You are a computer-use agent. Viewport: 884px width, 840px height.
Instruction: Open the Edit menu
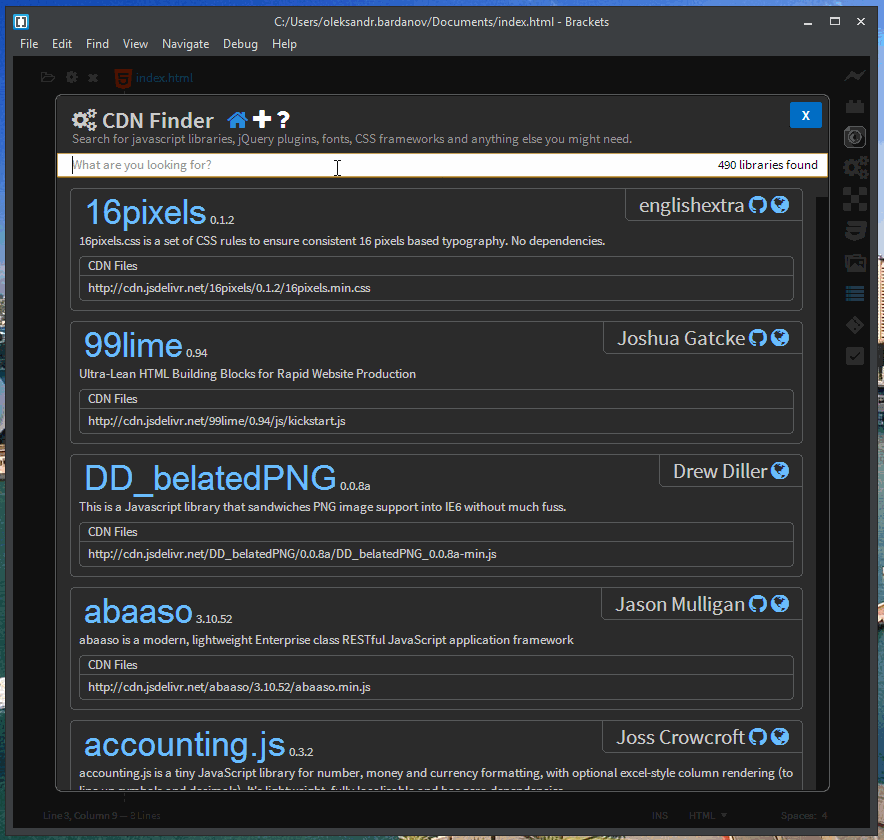[x=62, y=44]
